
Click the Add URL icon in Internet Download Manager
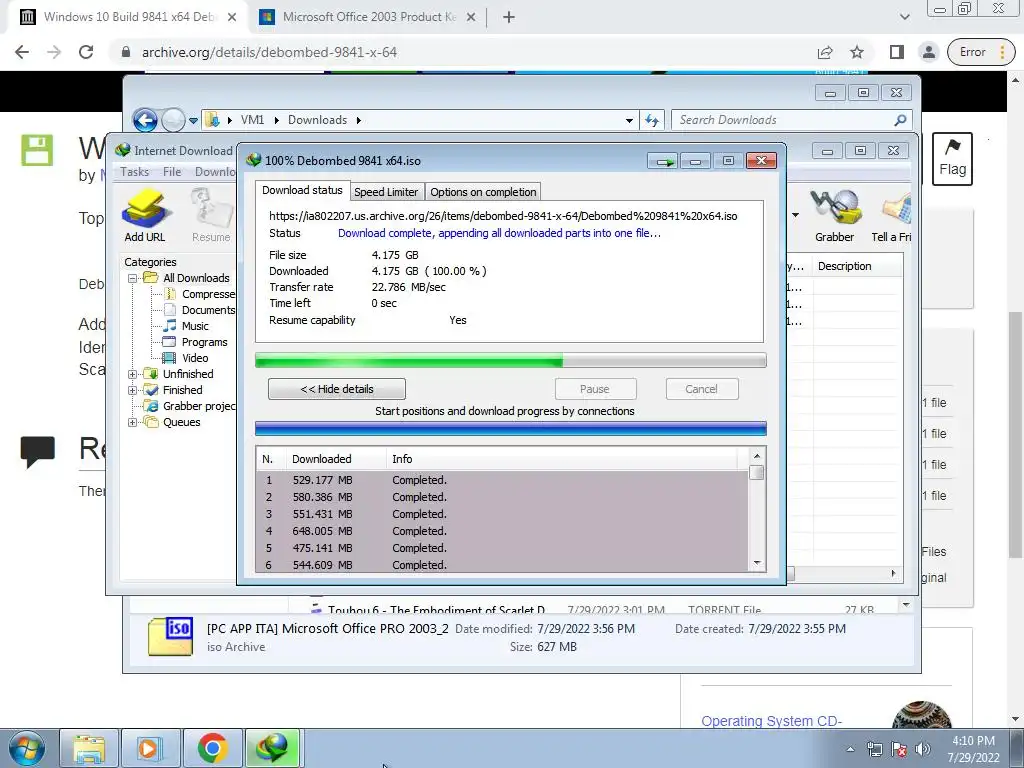pos(145,216)
